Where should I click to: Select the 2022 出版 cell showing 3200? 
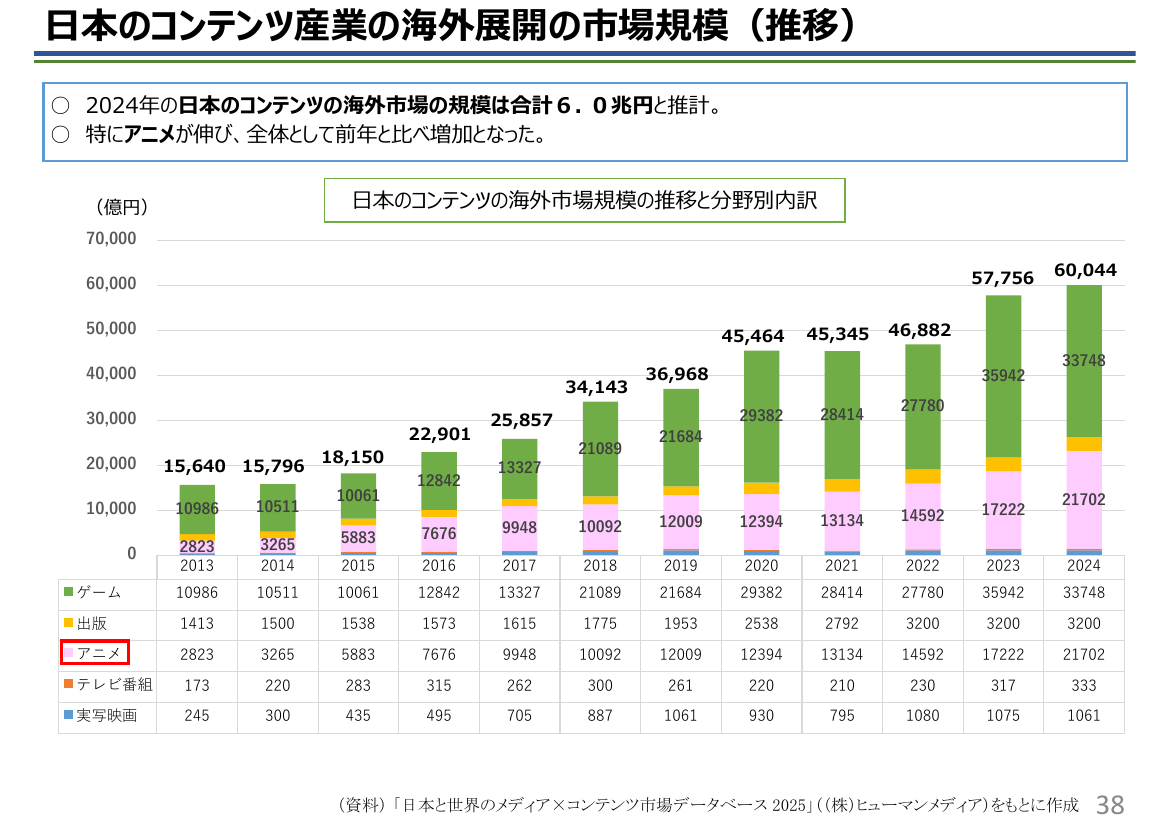pos(922,623)
